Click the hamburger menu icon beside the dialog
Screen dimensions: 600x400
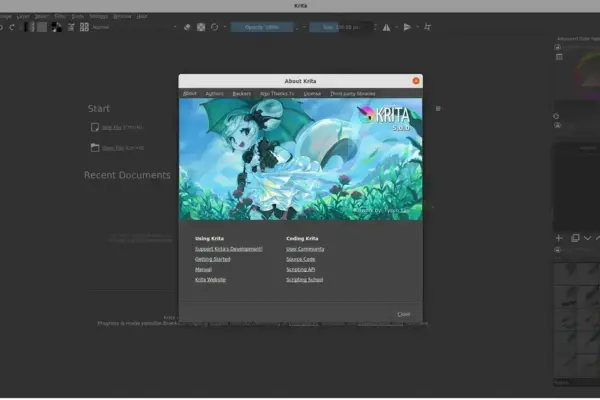tap(438, 109)
